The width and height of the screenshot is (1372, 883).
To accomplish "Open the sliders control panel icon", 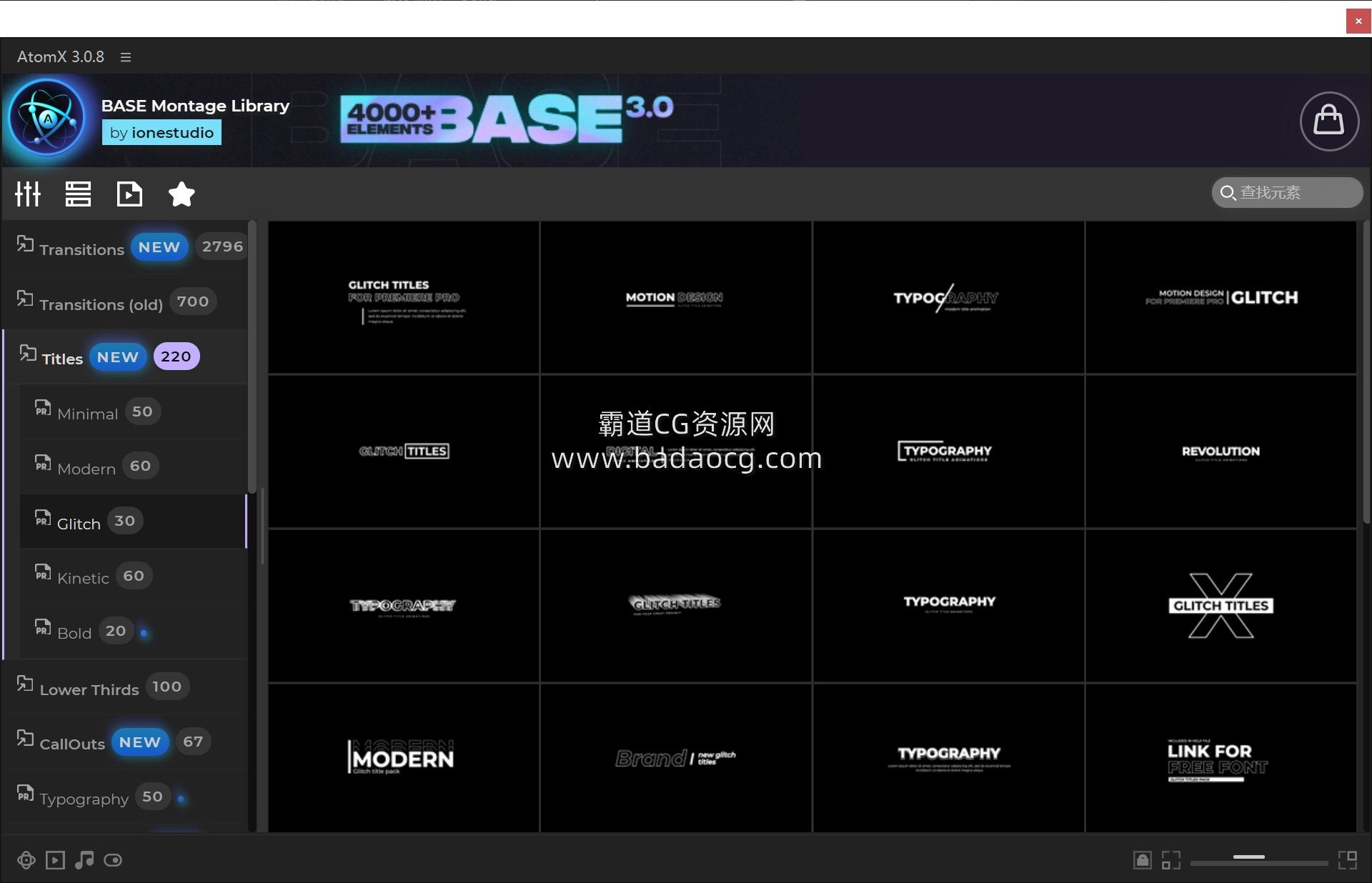I will [x=28, y=194].
